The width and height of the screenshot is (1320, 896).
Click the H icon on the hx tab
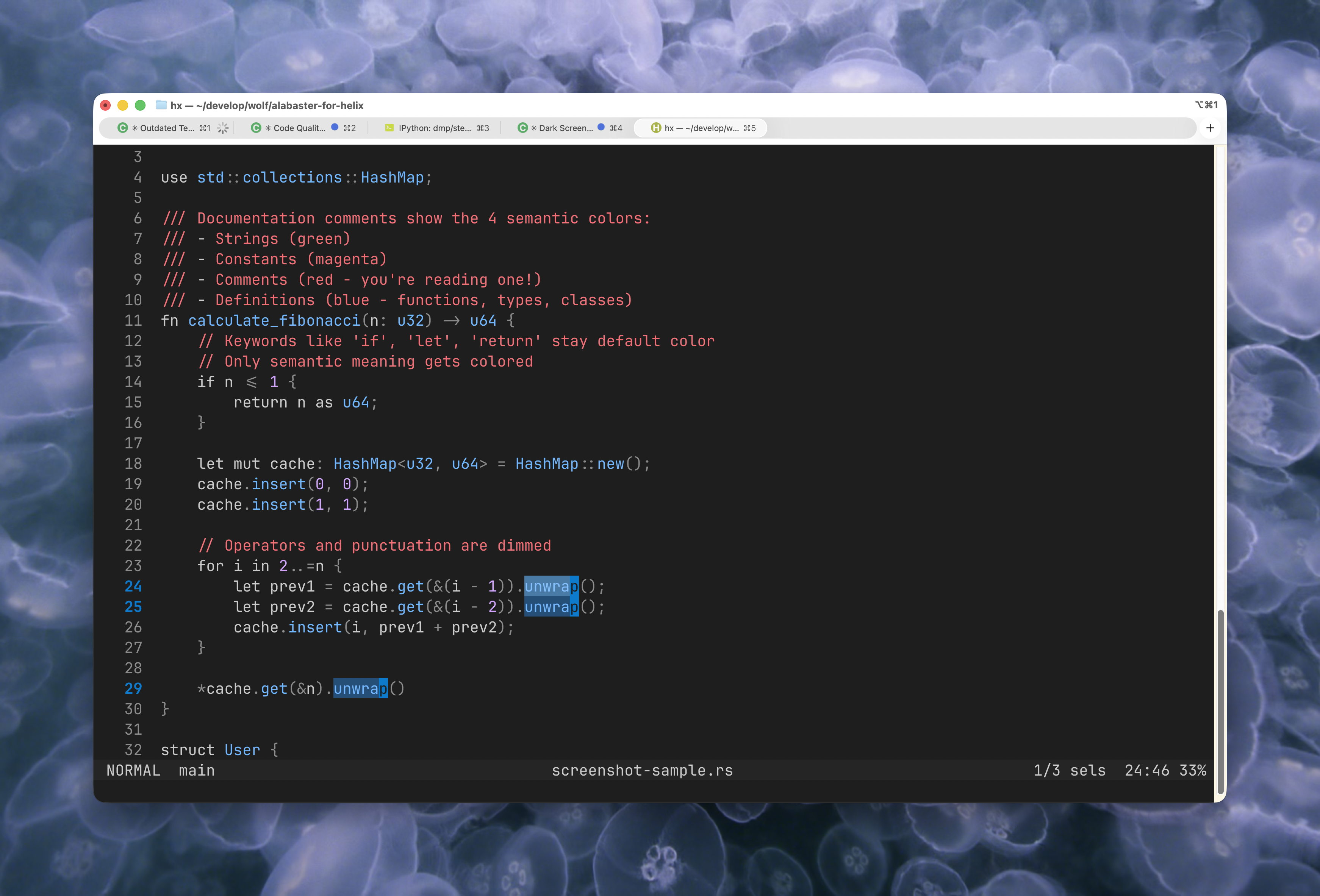(655, 128)
